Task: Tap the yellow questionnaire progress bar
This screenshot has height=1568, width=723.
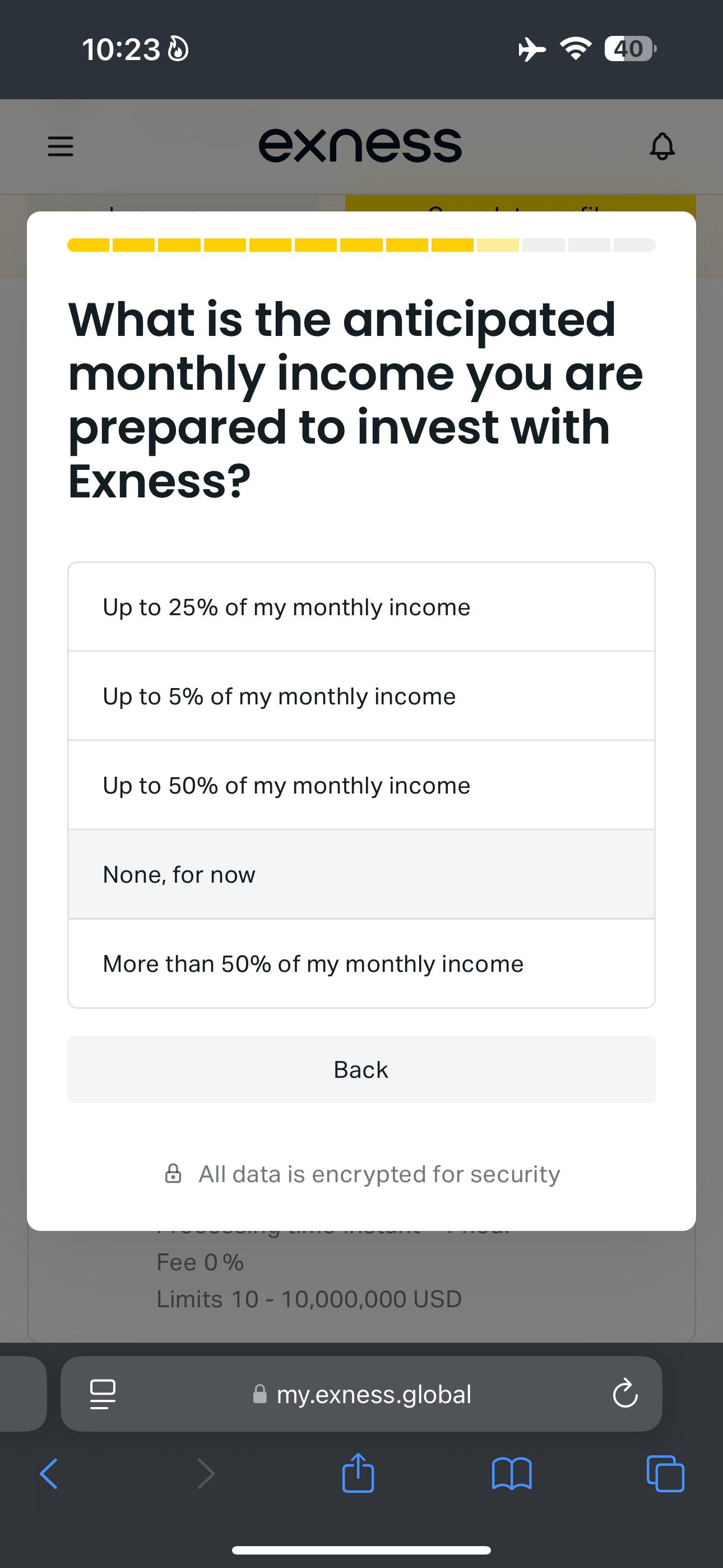Action: tap(361, 245)
